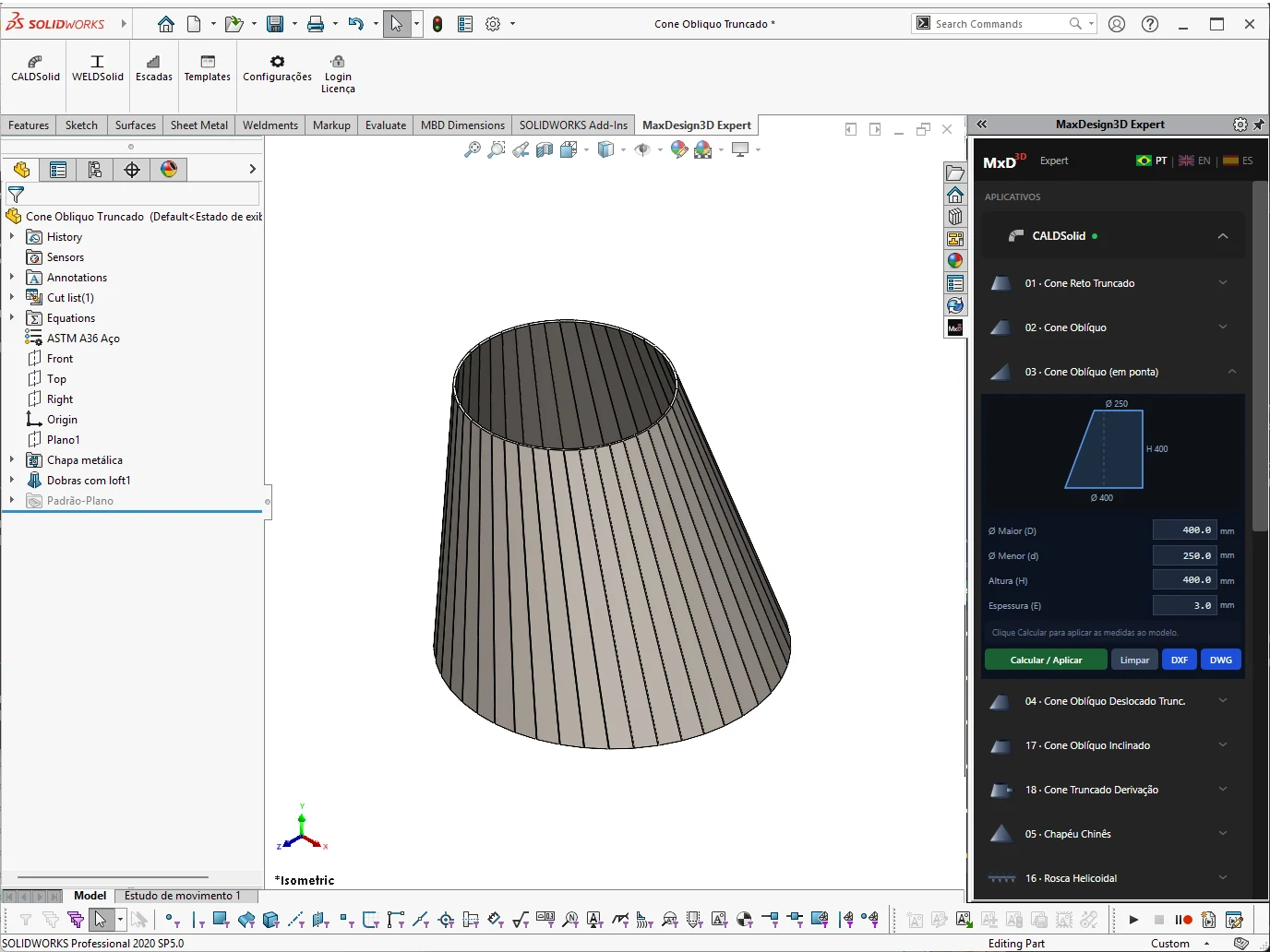
Task: Click the Altura (H) value field
Action: coord(1185,580)
